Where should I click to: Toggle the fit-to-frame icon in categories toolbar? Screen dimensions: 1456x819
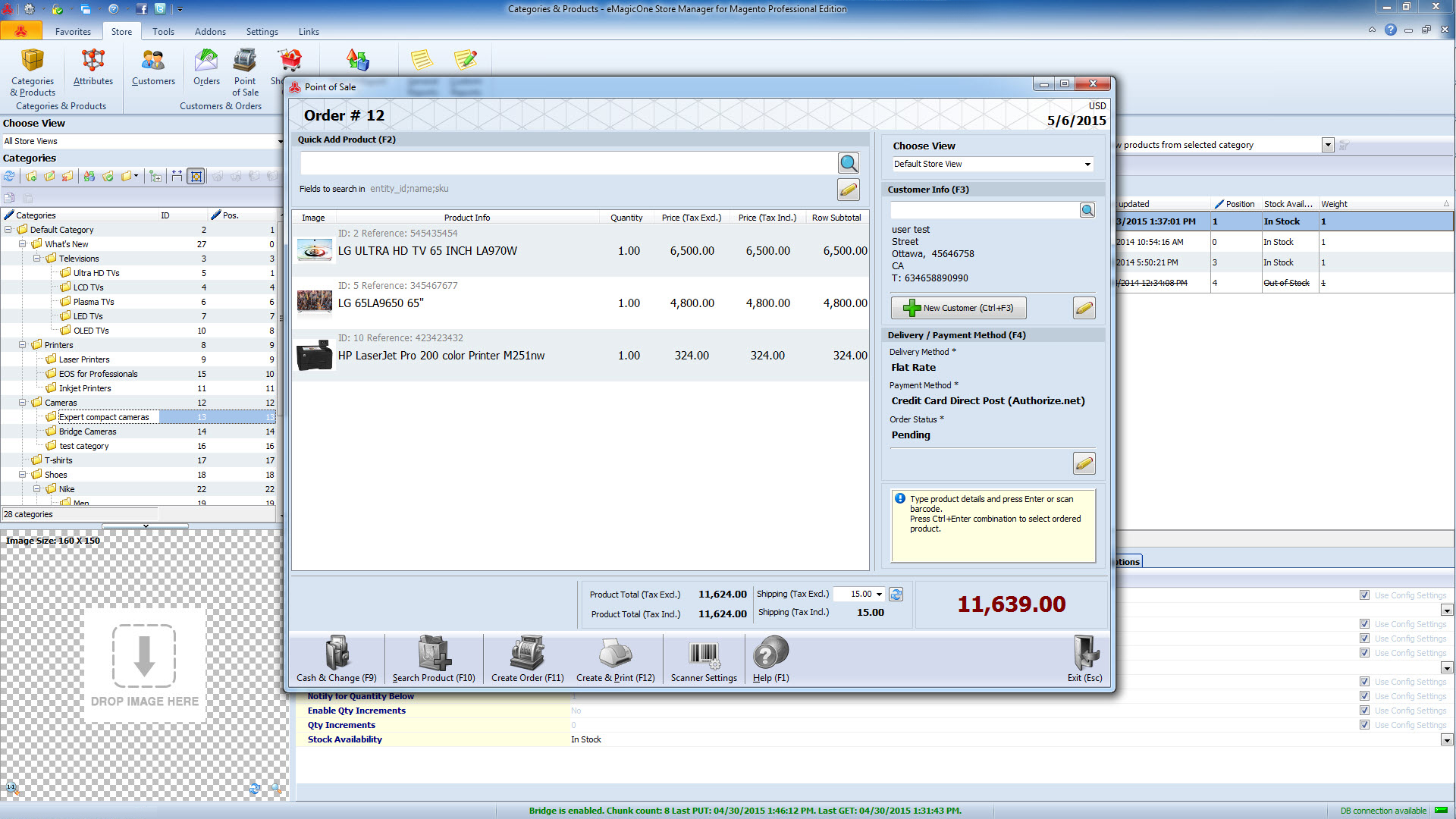click(196, 176)
